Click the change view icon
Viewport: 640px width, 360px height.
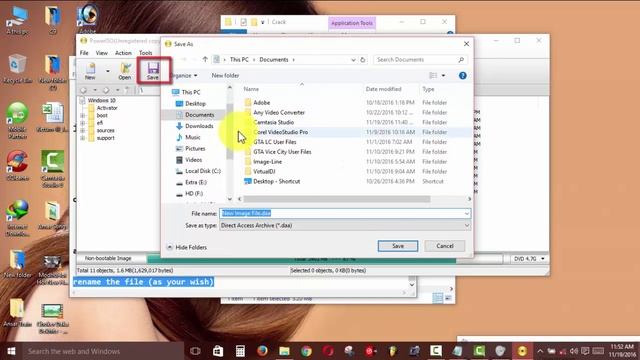pos(433,76)
